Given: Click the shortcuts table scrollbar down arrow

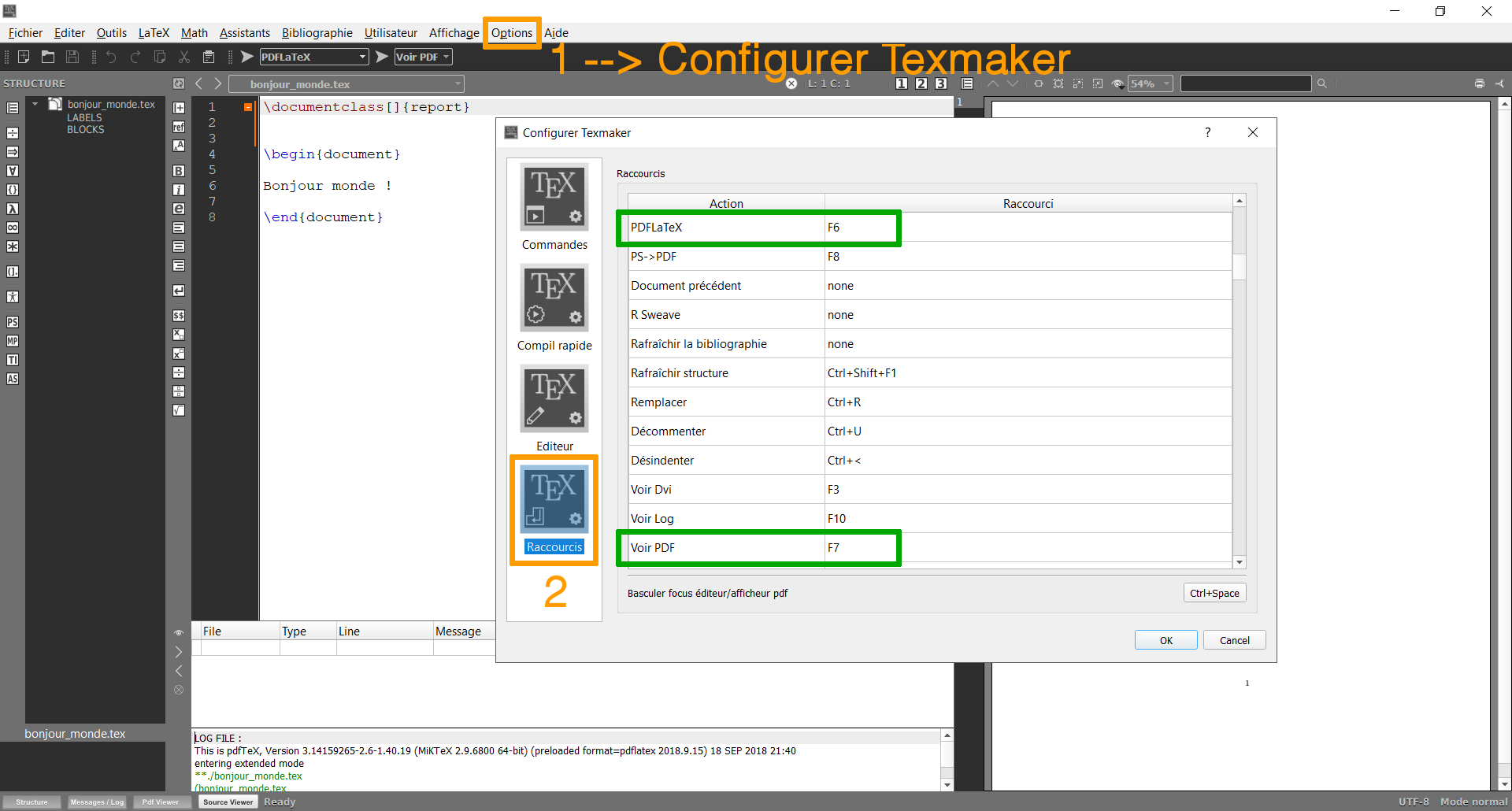Looking at the screenshot, I should [x=1240, y=561].
